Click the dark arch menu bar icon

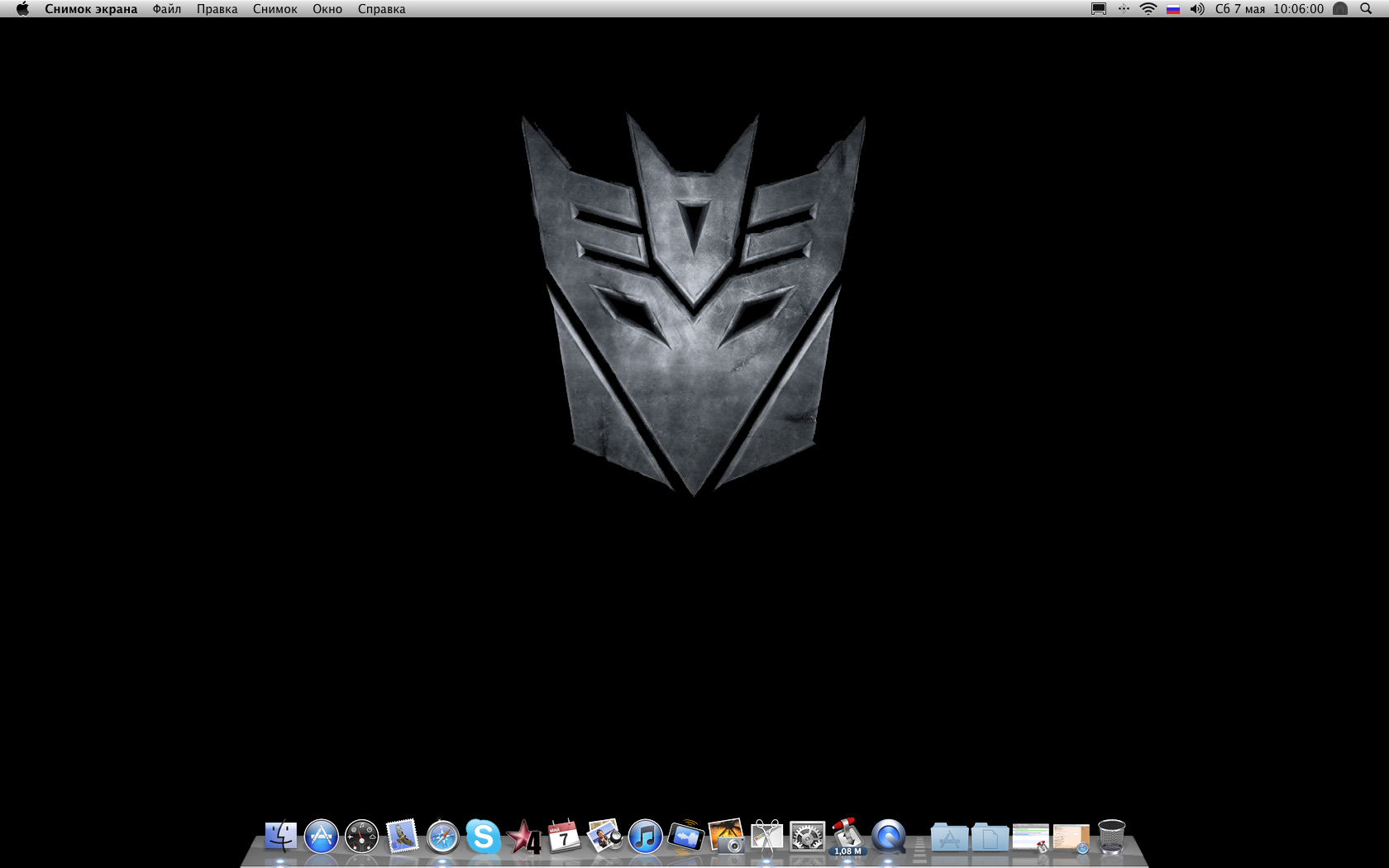coord(1340,9)
